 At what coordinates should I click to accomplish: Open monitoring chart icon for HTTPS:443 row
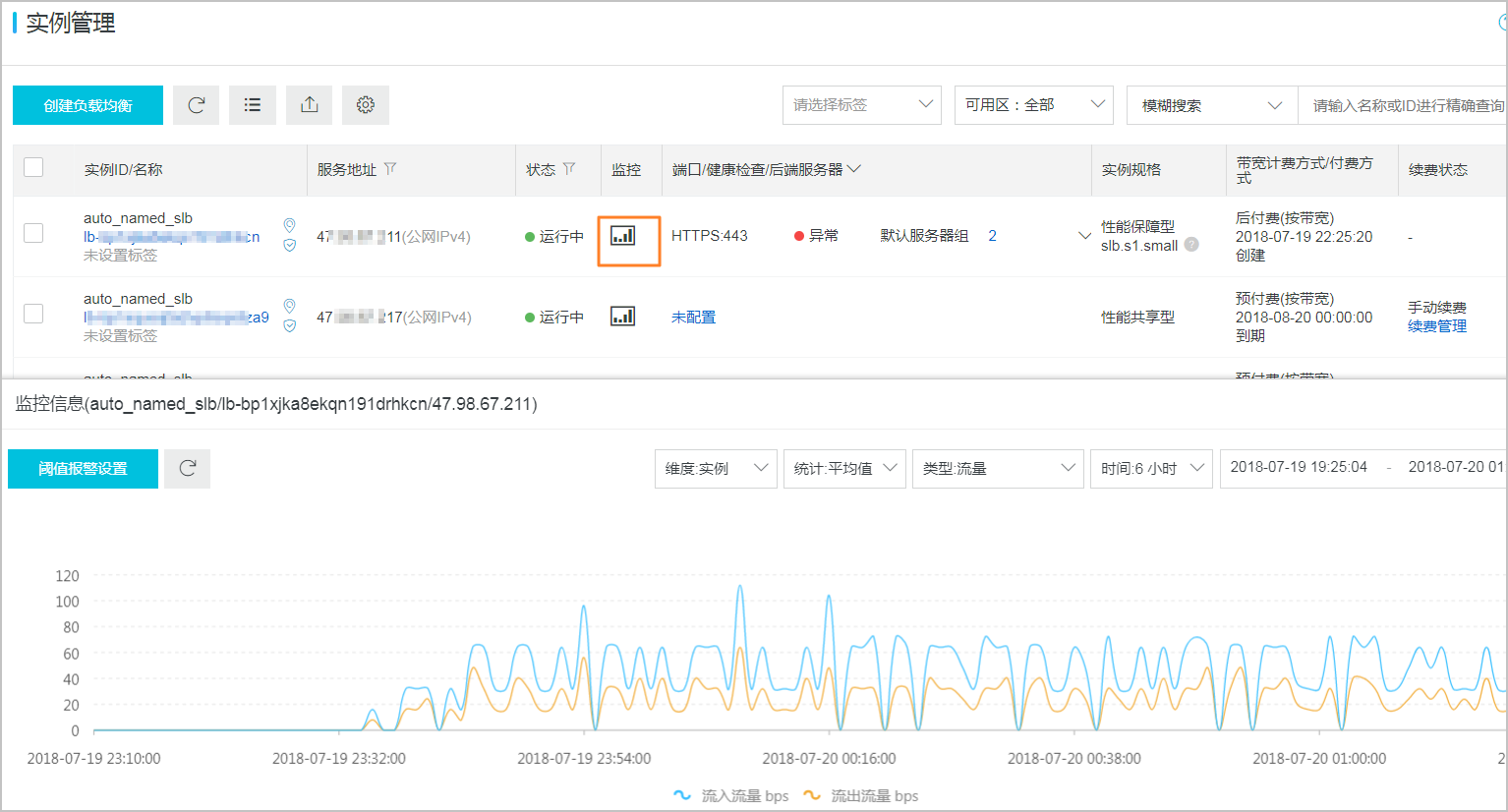(623, 236)
